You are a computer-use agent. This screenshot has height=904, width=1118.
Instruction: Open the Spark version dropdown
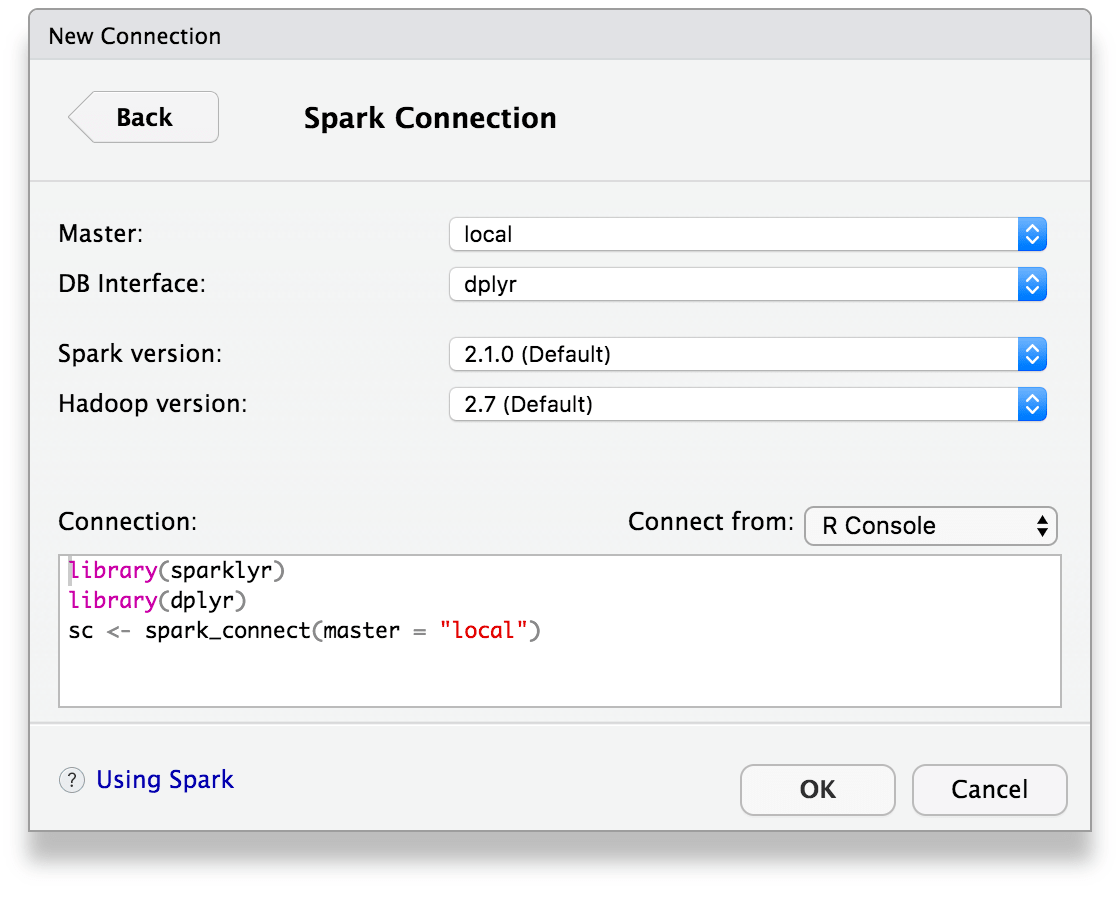point(700,354)
